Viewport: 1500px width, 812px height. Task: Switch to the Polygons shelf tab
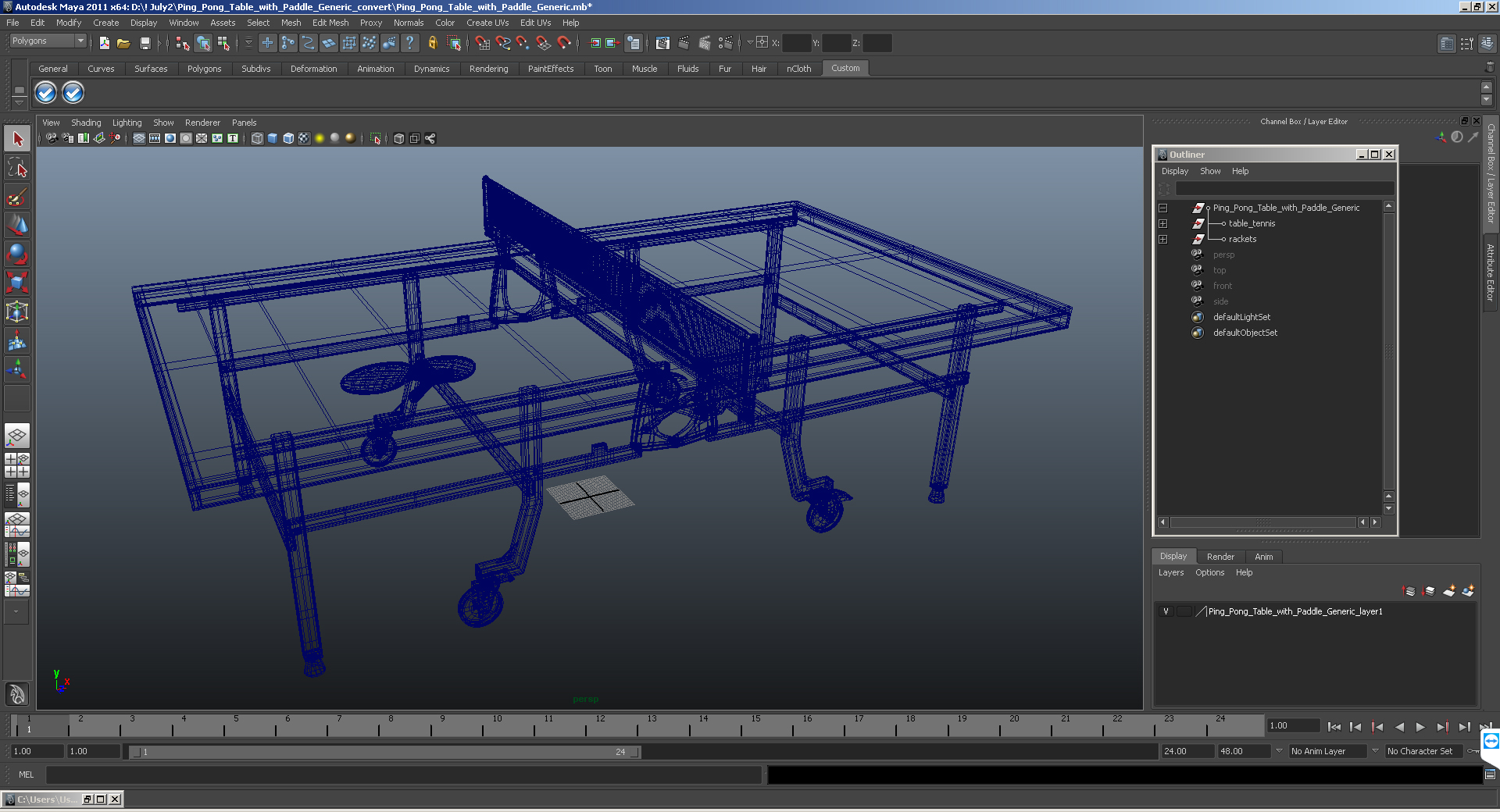(x=204, y=69)
